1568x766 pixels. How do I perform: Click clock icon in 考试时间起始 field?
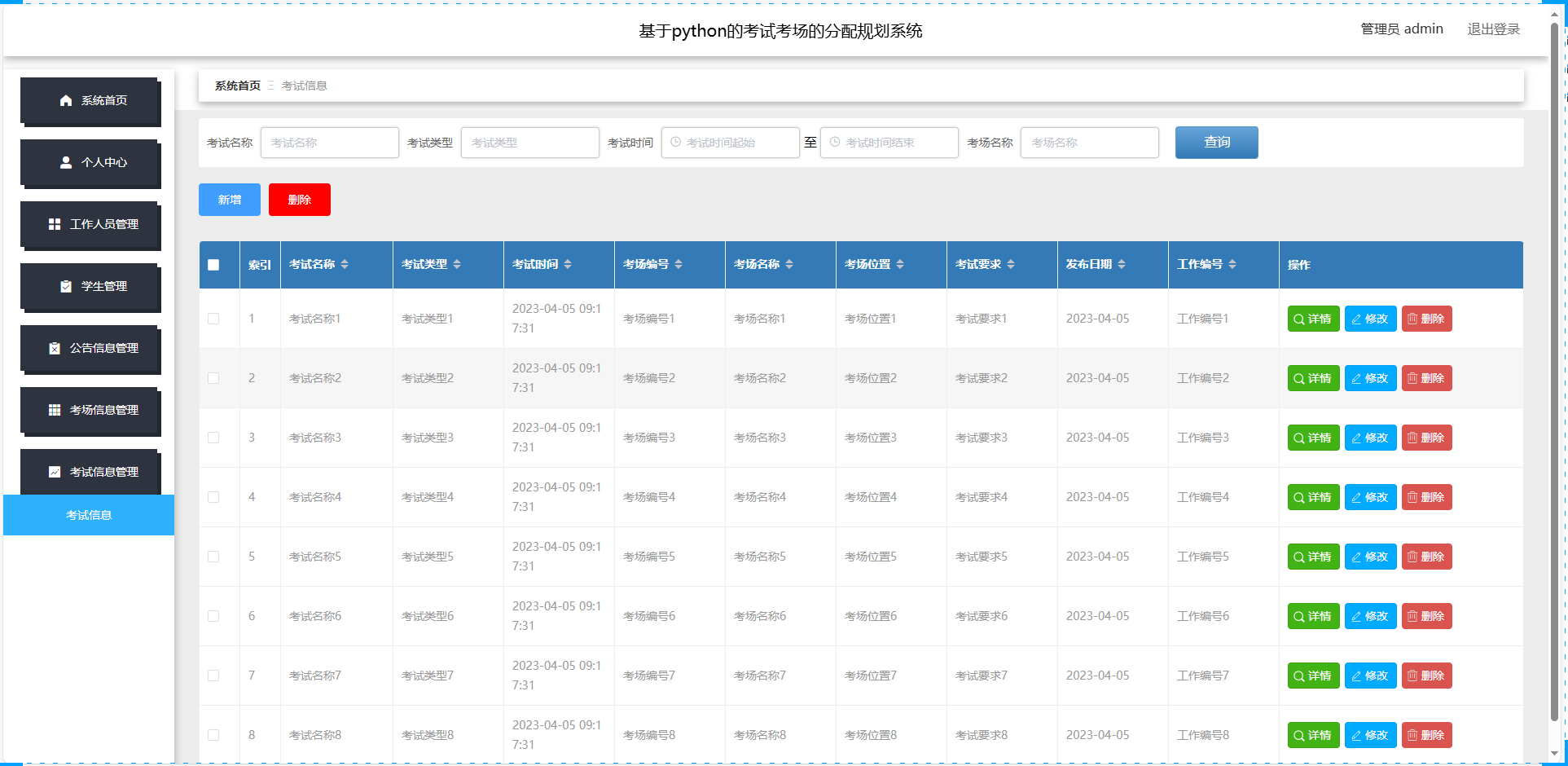(675, 143)
